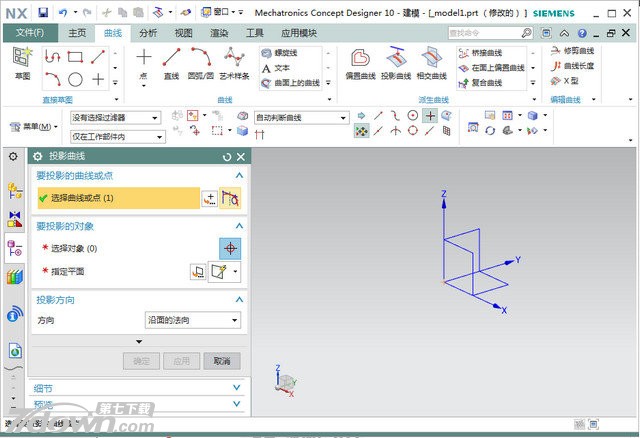Reset the 投影曲线 dialog
Image resolution: width=640 pixels, height=438 pixels.
point(227,157)
